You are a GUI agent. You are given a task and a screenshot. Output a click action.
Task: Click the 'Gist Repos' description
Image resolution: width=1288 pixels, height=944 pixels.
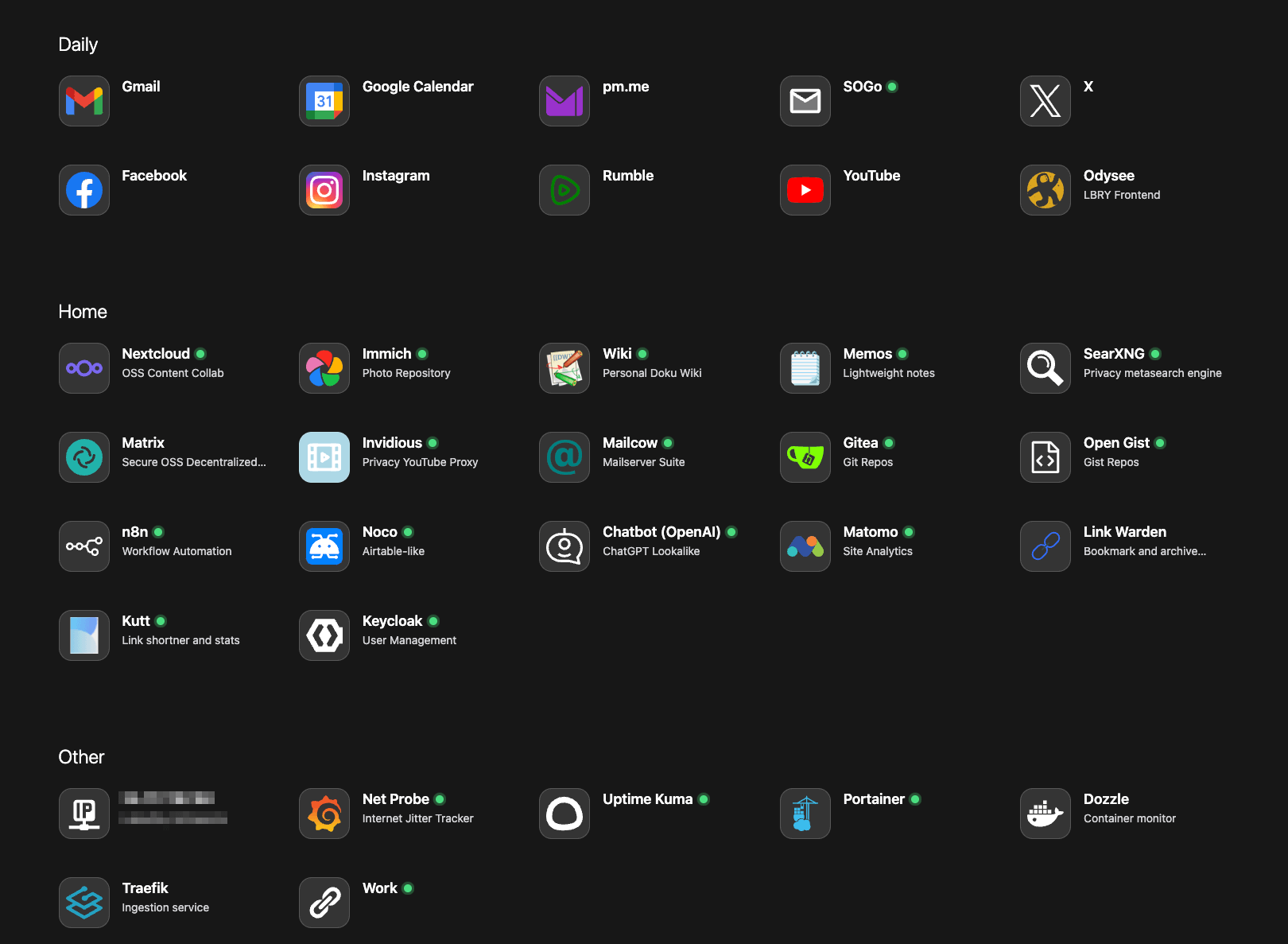(x=1111, y=462)
